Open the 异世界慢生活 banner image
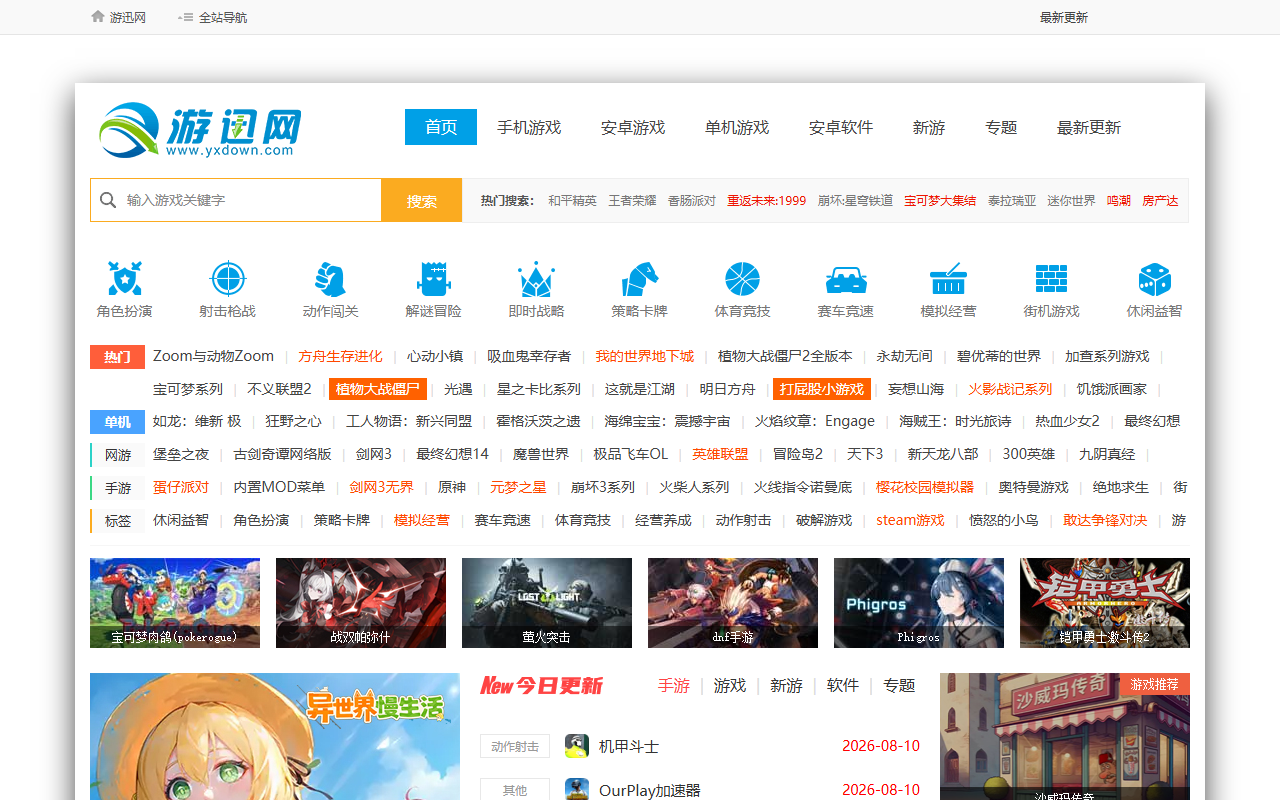The height and width of the screenshot is (800, 1280). click(275, 737)
